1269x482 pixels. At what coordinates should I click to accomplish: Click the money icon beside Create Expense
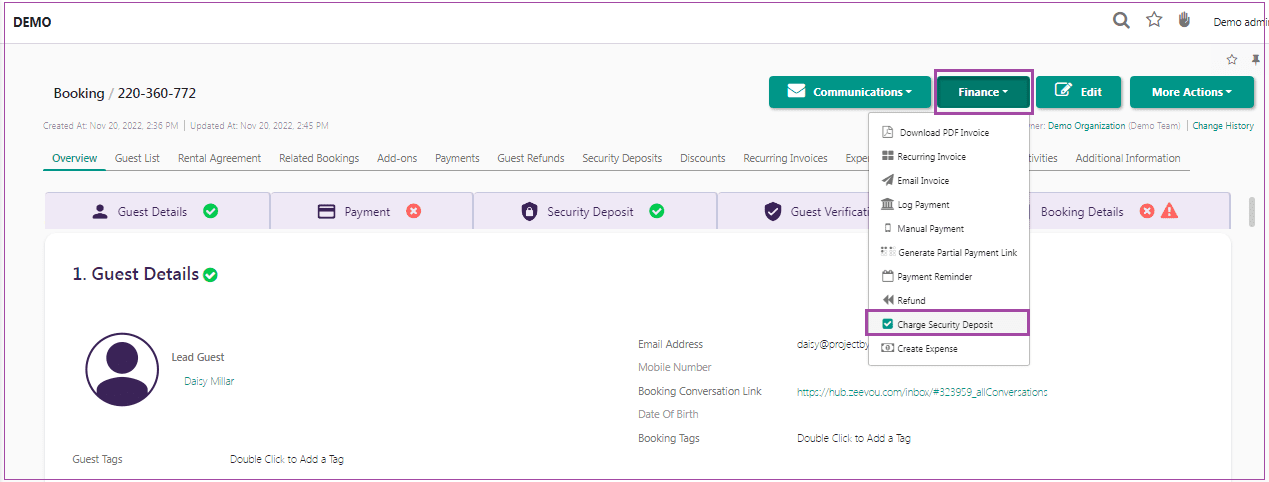[x=888, y=348]
